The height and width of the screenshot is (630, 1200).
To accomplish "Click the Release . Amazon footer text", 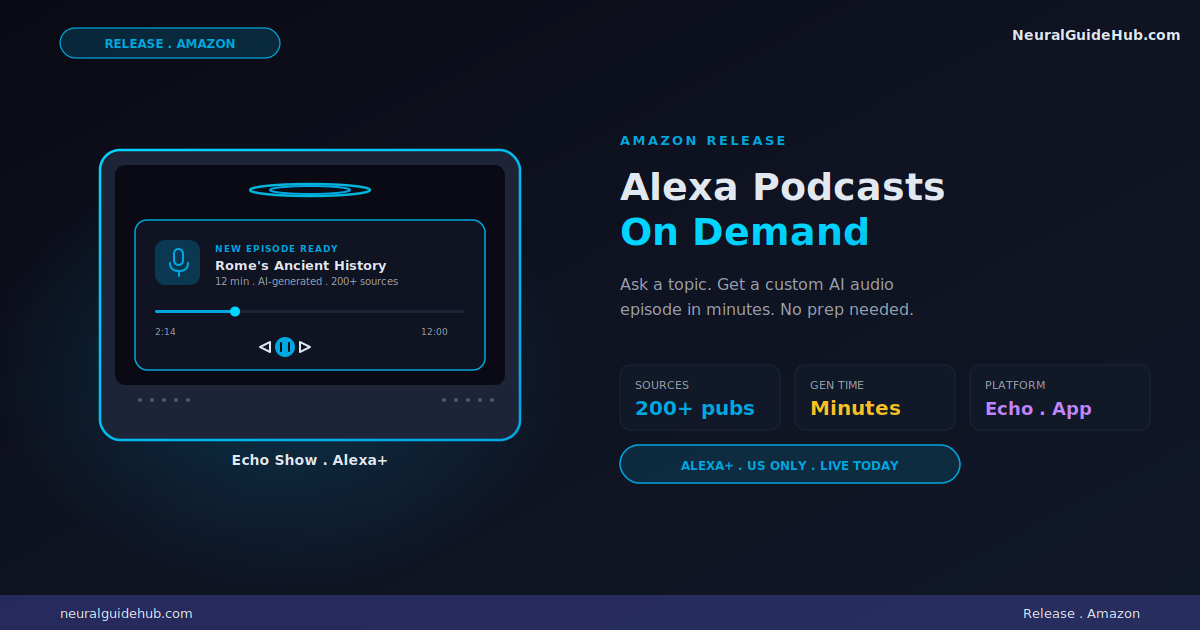I will 1081,614.
